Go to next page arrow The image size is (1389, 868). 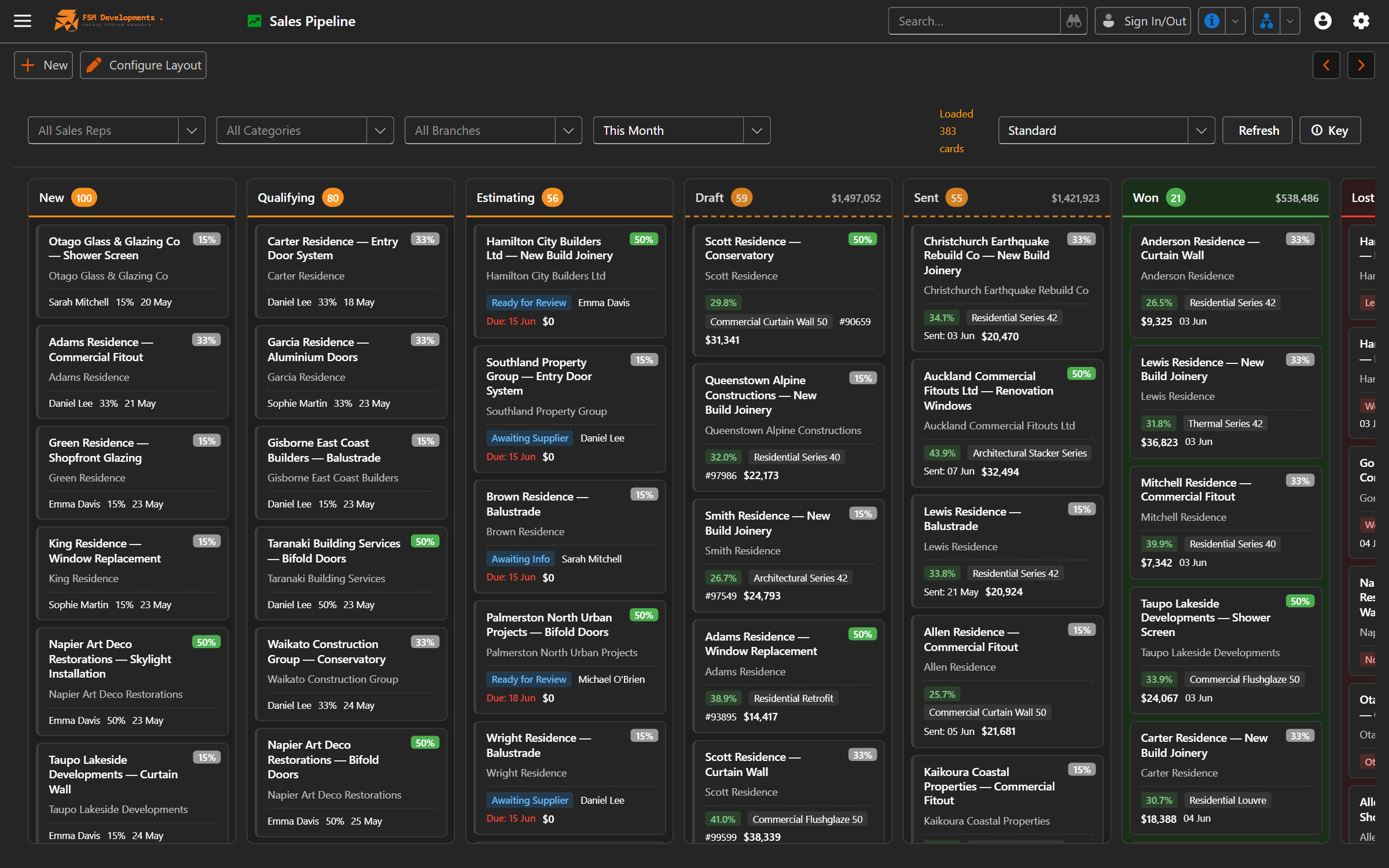[1361, 65]
